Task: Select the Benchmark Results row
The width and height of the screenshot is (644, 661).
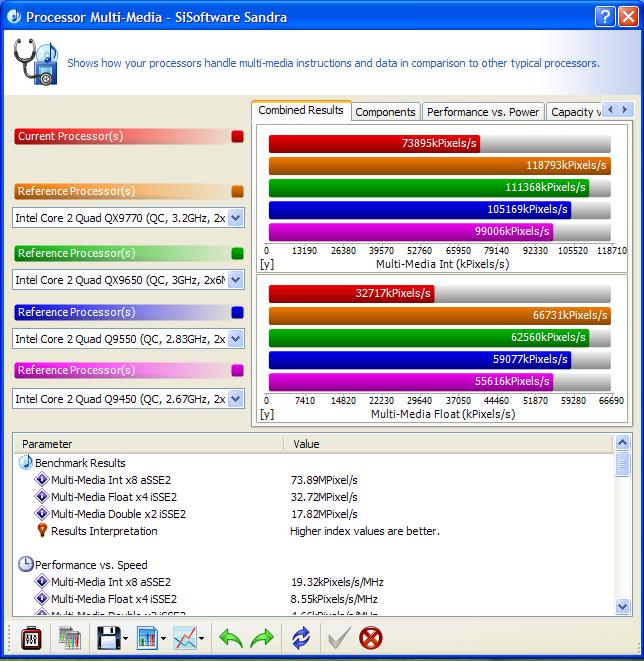Action: 314,463
